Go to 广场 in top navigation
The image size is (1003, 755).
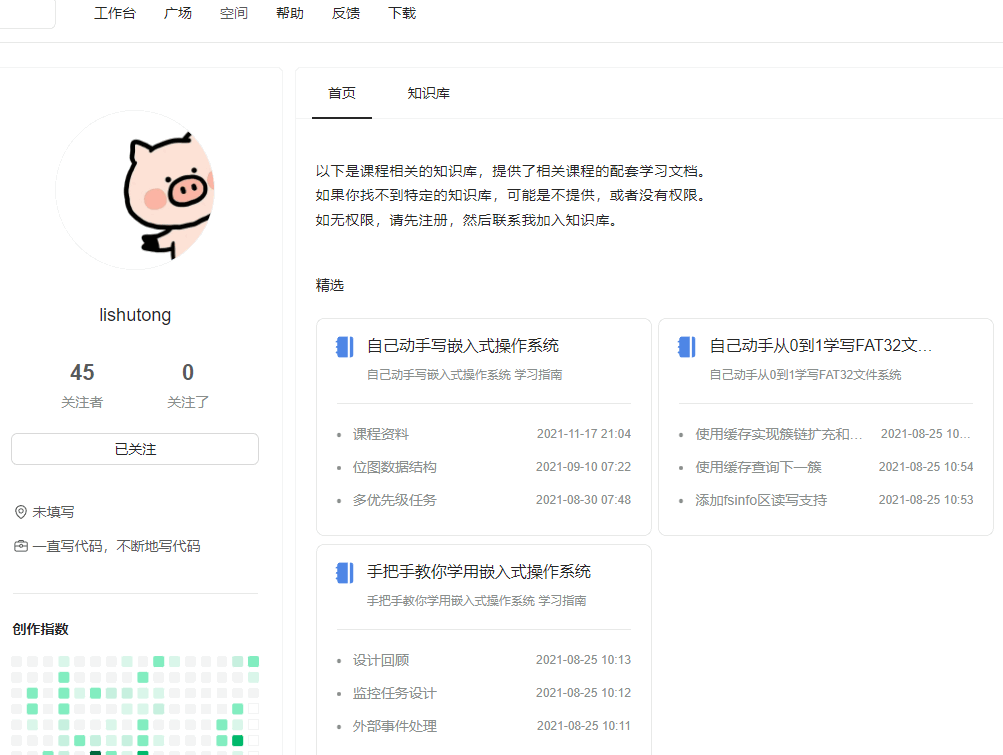click(x=178, y=13)
